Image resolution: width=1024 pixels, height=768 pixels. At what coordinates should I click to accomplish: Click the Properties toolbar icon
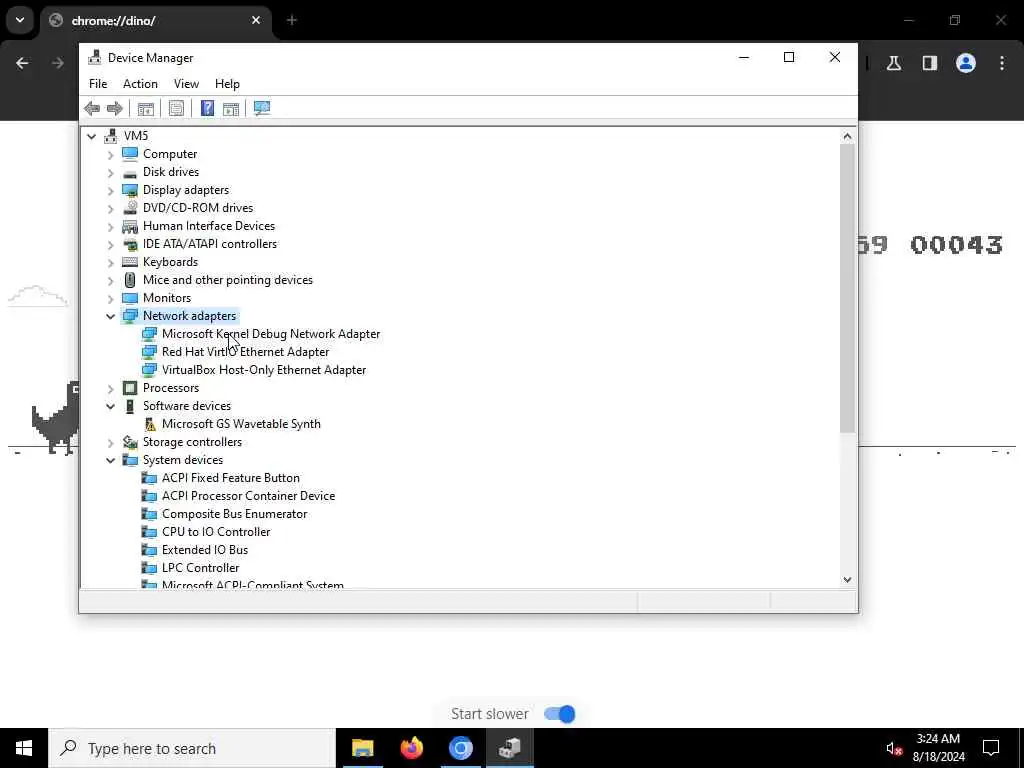pos(176,108)
